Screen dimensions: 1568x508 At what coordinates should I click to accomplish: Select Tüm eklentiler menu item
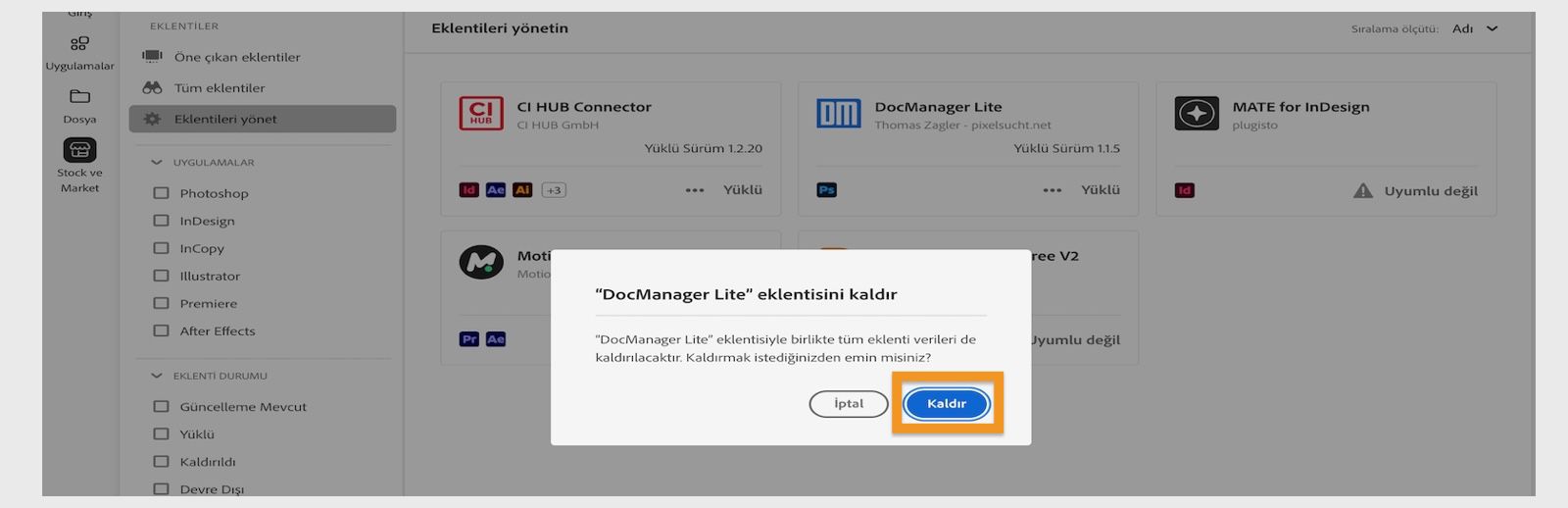(x=220, y=87)
